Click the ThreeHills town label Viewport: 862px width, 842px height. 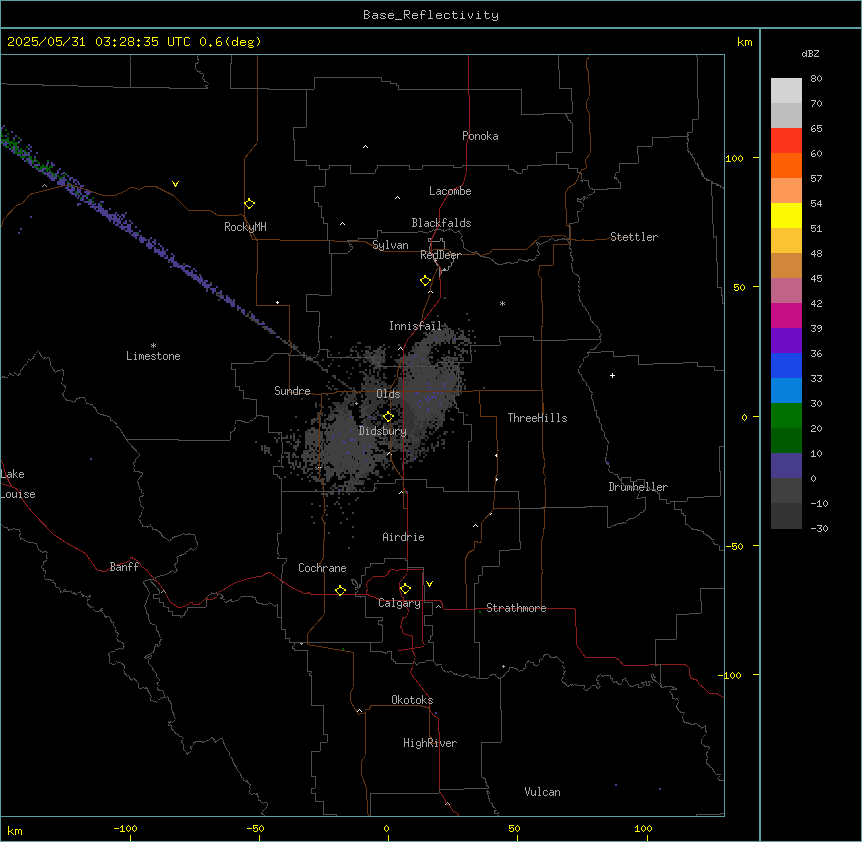537,418
